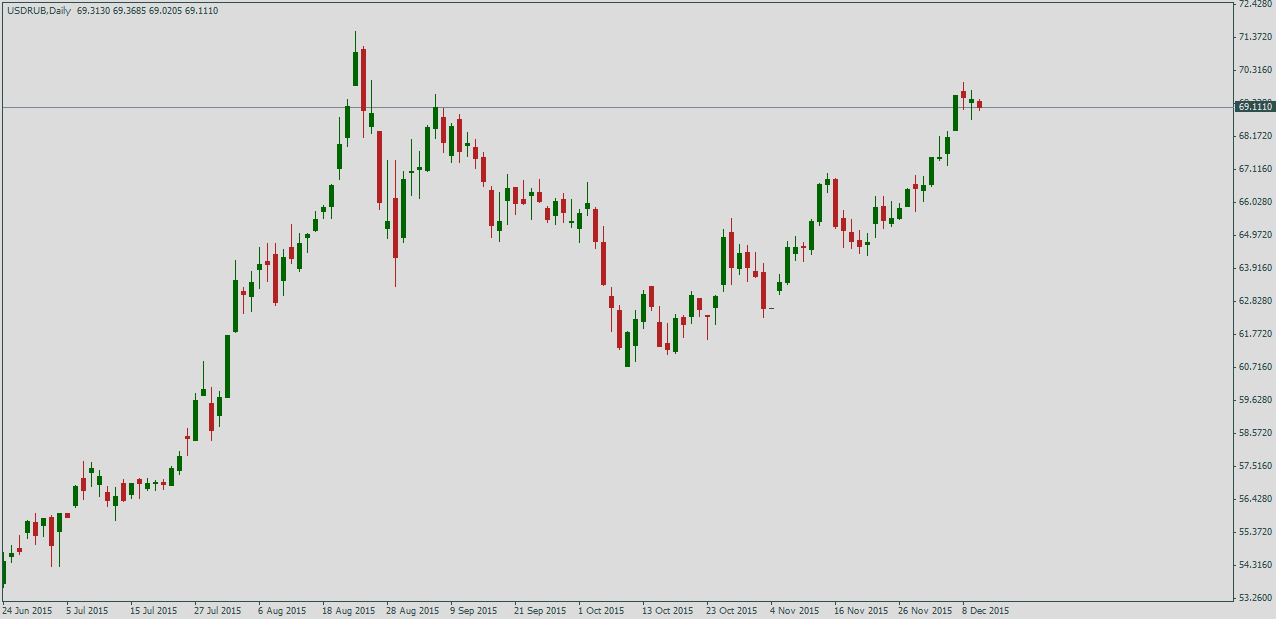The width and height of the screenshot is (1276, 619).
Task: Select the horizontal current-price line
Action: (x=618, y=107)
